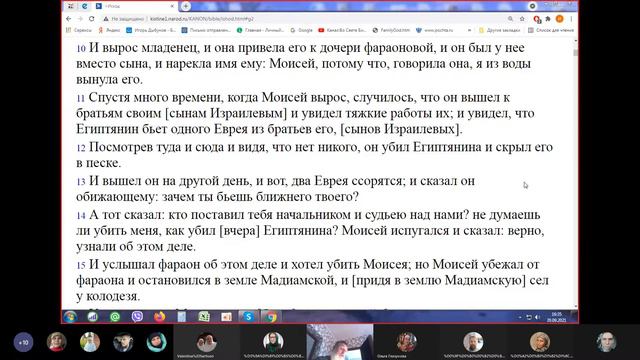This screenshot has width=640, height=360.
Task: Open the extensions puzzle icon
Action: pos(548,19)
